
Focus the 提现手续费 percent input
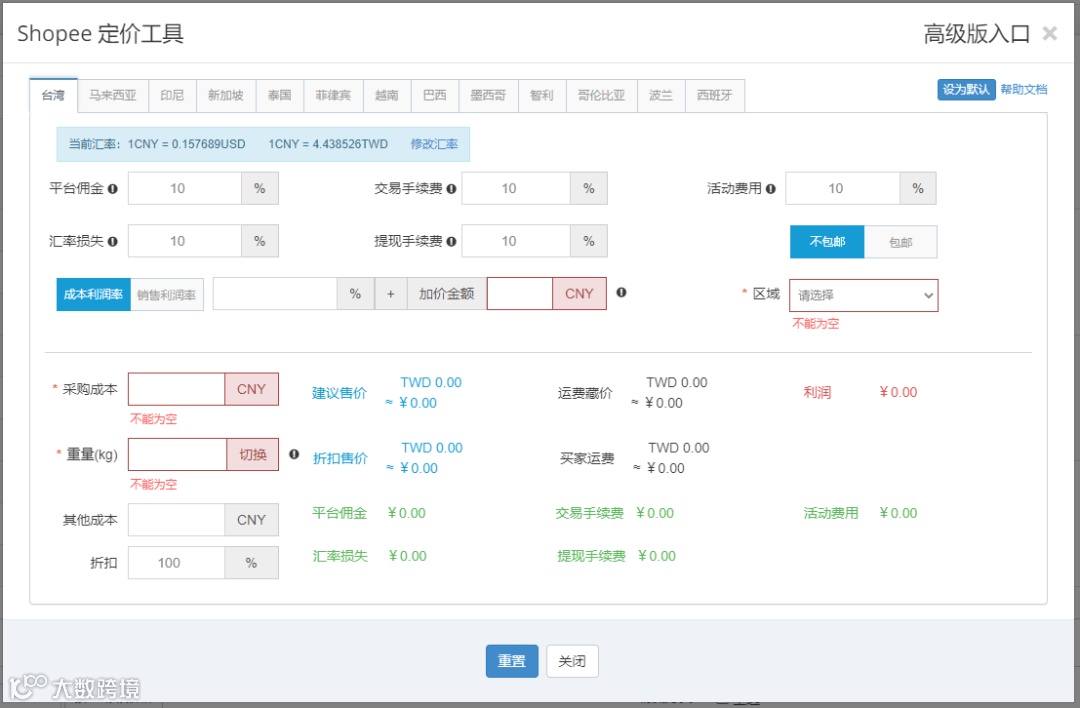pos(516,242)
